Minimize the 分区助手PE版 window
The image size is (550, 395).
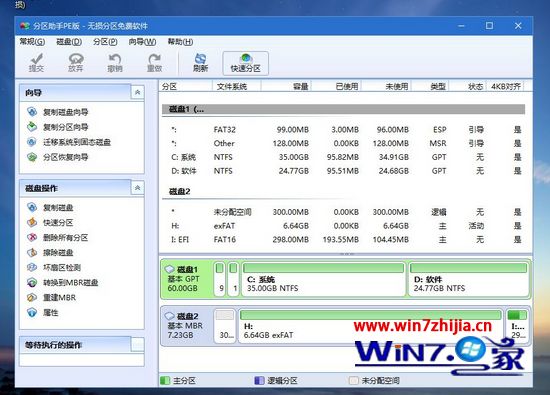point(461,26)
